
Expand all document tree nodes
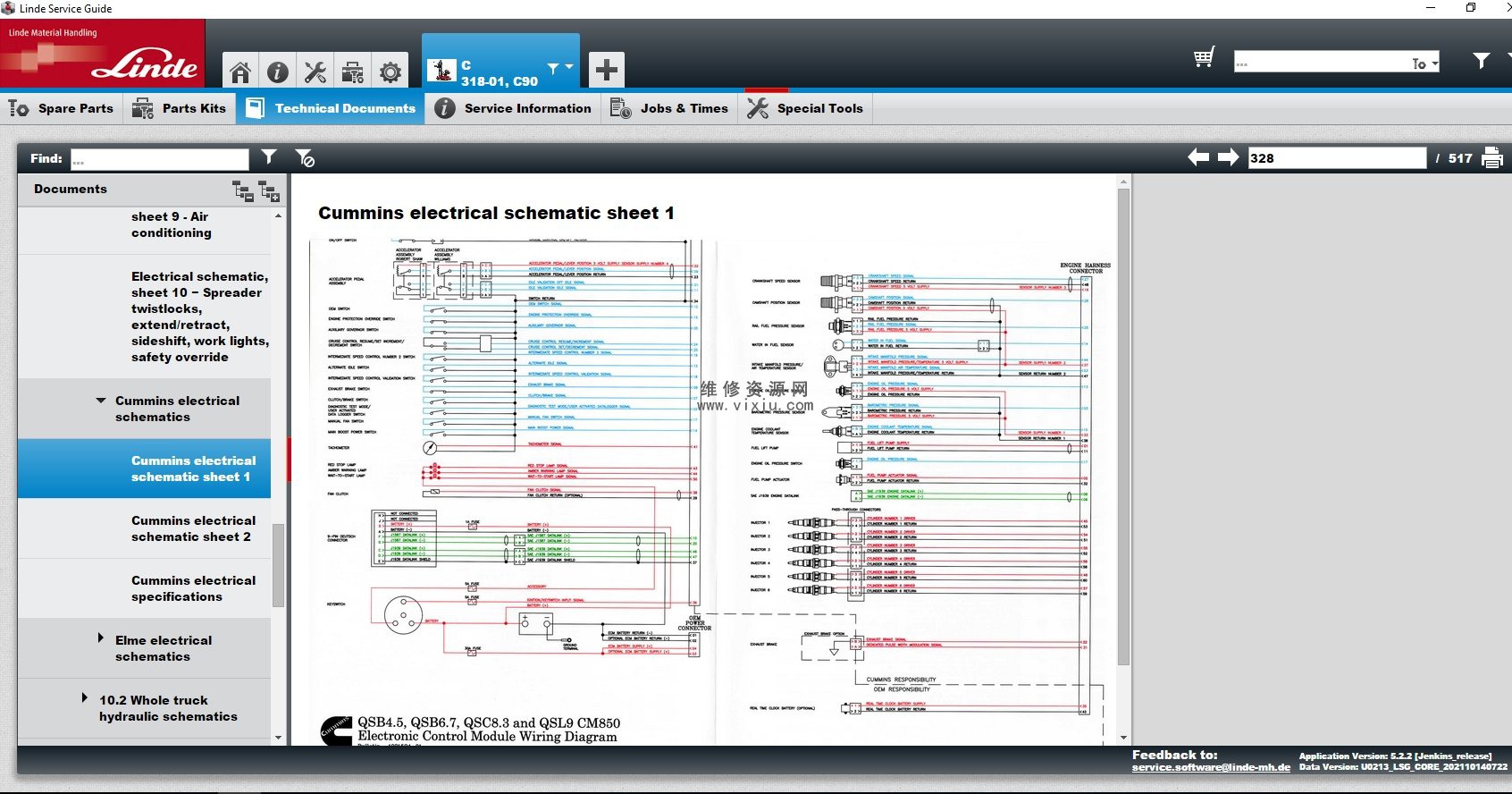click(x=269, y=190)
